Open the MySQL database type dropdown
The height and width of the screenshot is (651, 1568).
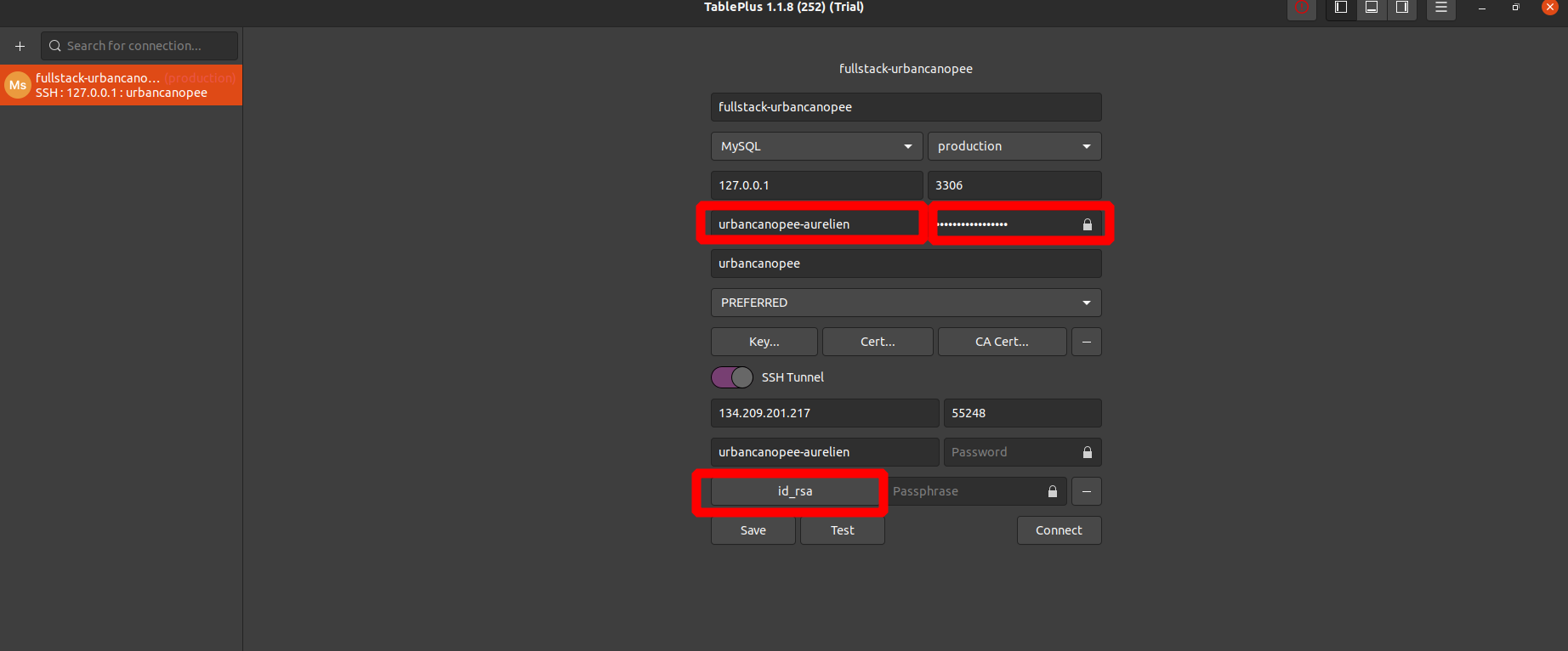pyautogui.click(x=816, y=146)
